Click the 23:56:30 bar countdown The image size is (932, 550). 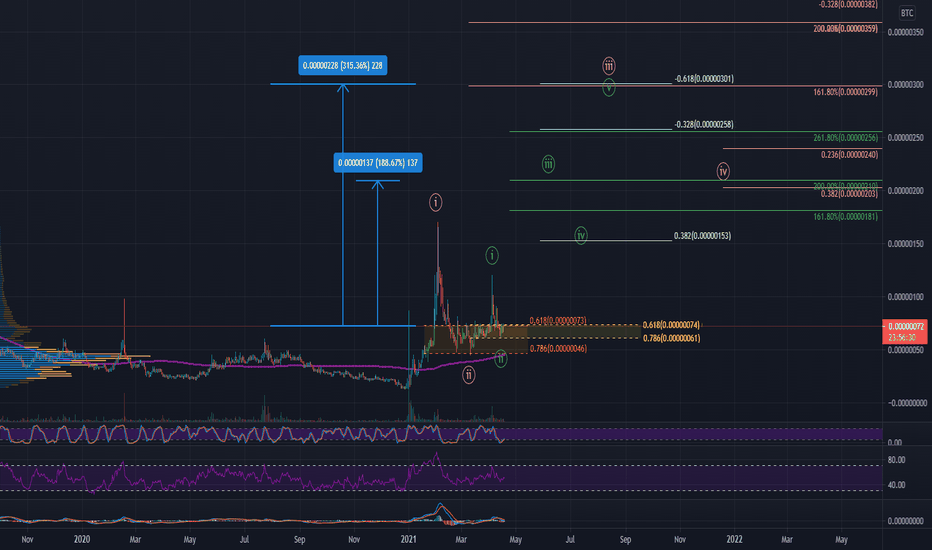point(902,337)
